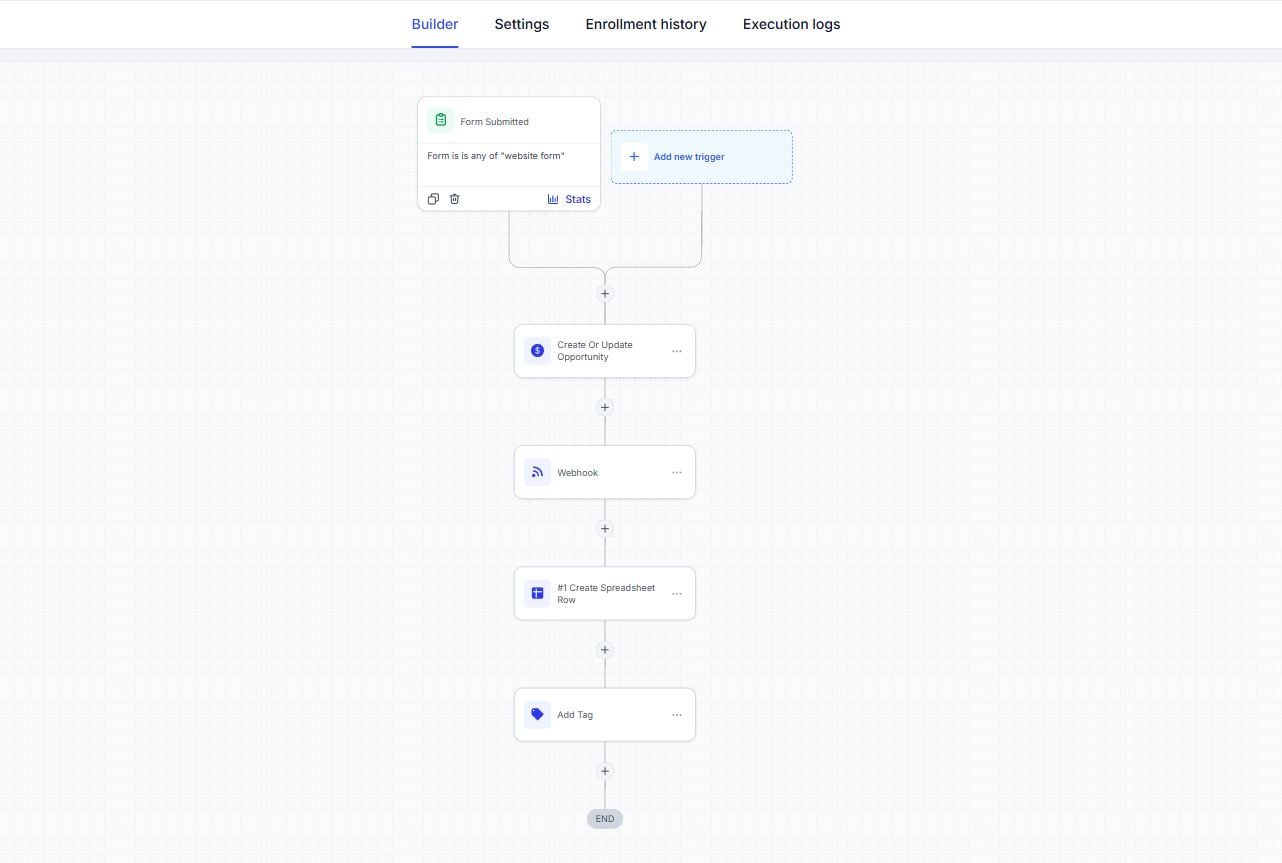This screenshot has width=1282, height=863.
Task: Open the Create Or Update Opportunity options menu
Action: tap(677, 351)
